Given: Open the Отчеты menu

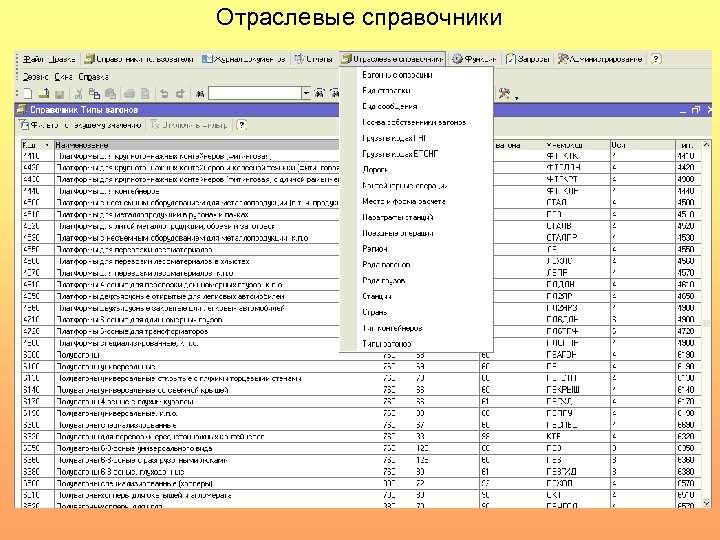Looking at the screenshot, I should point(314,59).
